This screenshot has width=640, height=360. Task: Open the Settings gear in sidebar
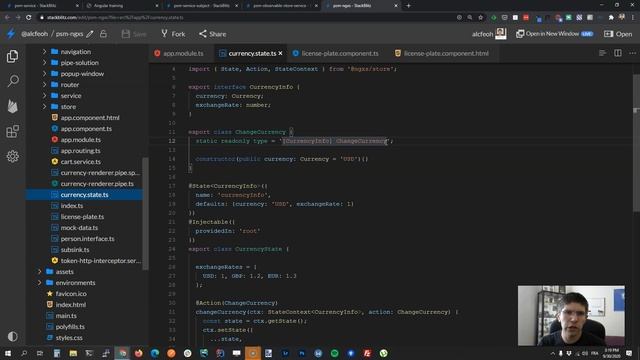[x=13, y=156]
